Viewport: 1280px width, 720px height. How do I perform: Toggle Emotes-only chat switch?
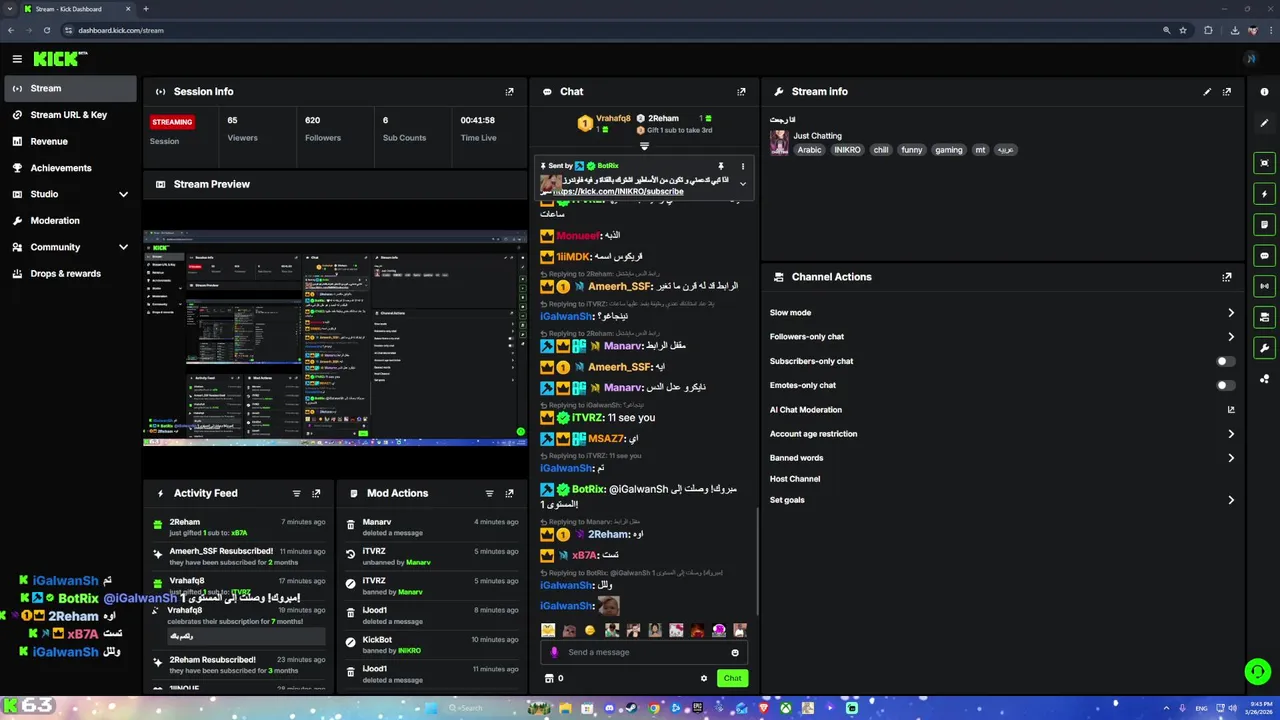point(1225,385)
